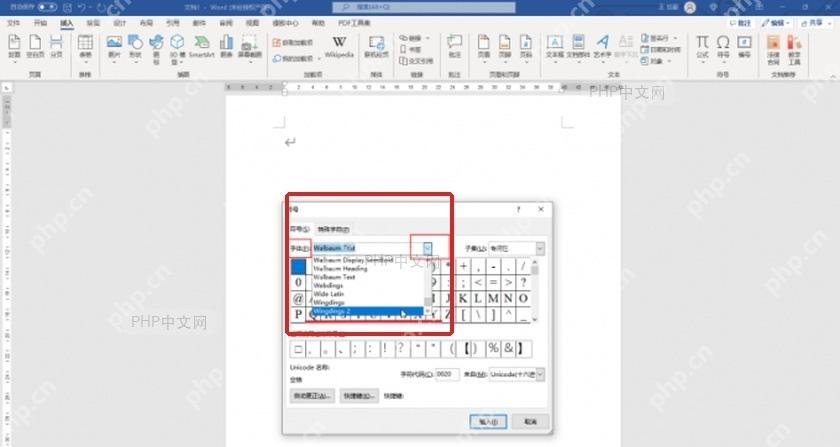Select the K character in symbol grid

463,299
